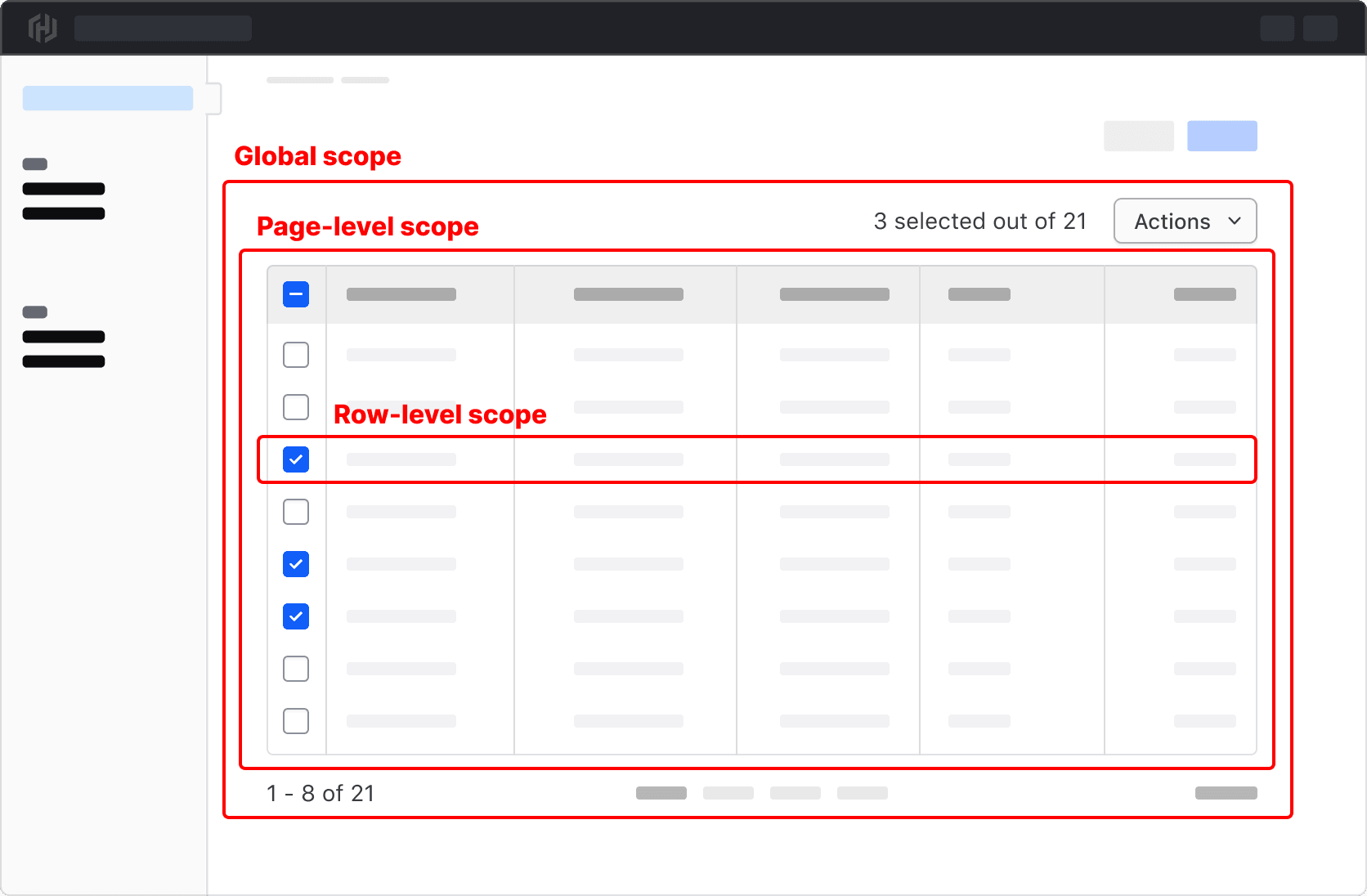Image resolution: width=1367 pixels, height=896 pixels.
Task: Check the second row's checkbox
Action: pos(296,407)
